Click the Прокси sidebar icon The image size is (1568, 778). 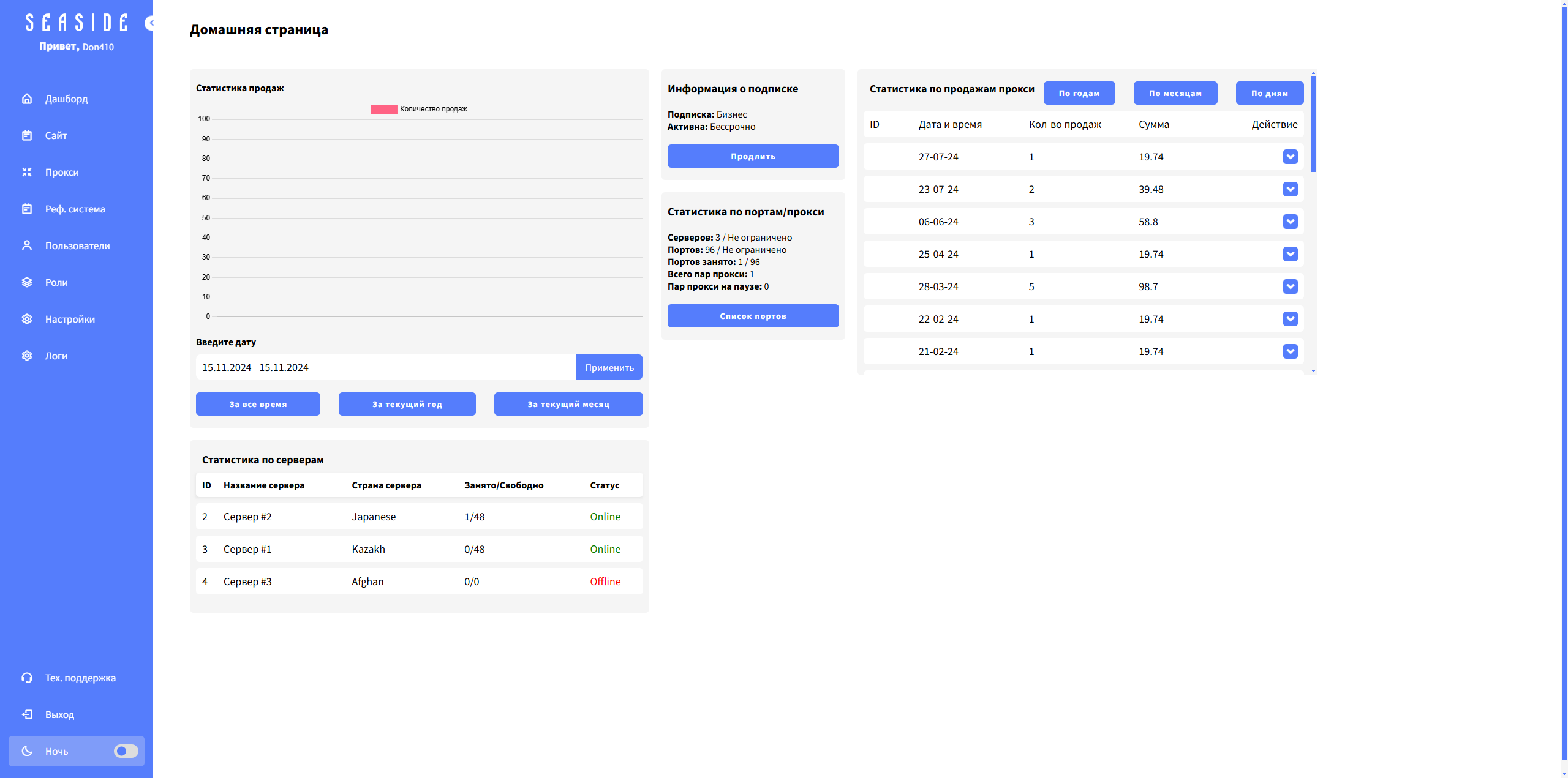(x=27, y=172)
